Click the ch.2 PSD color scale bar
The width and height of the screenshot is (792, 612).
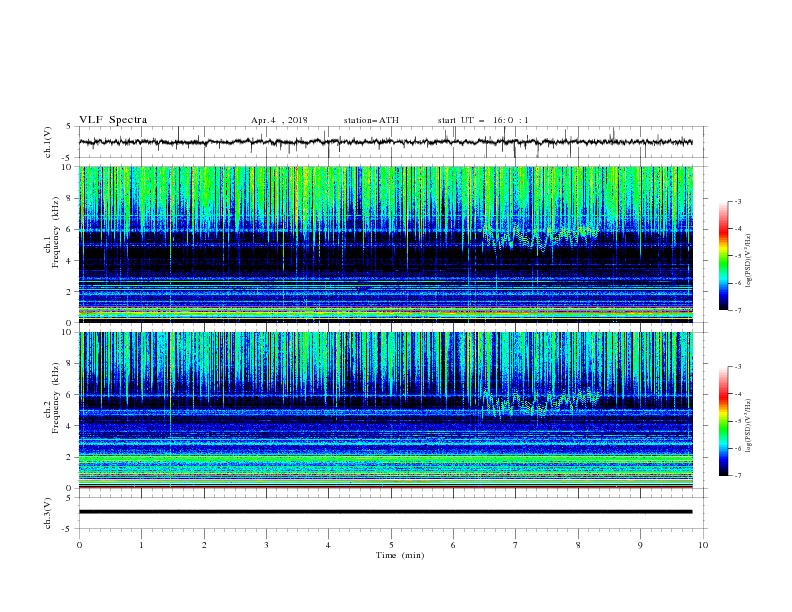(724, 421)
